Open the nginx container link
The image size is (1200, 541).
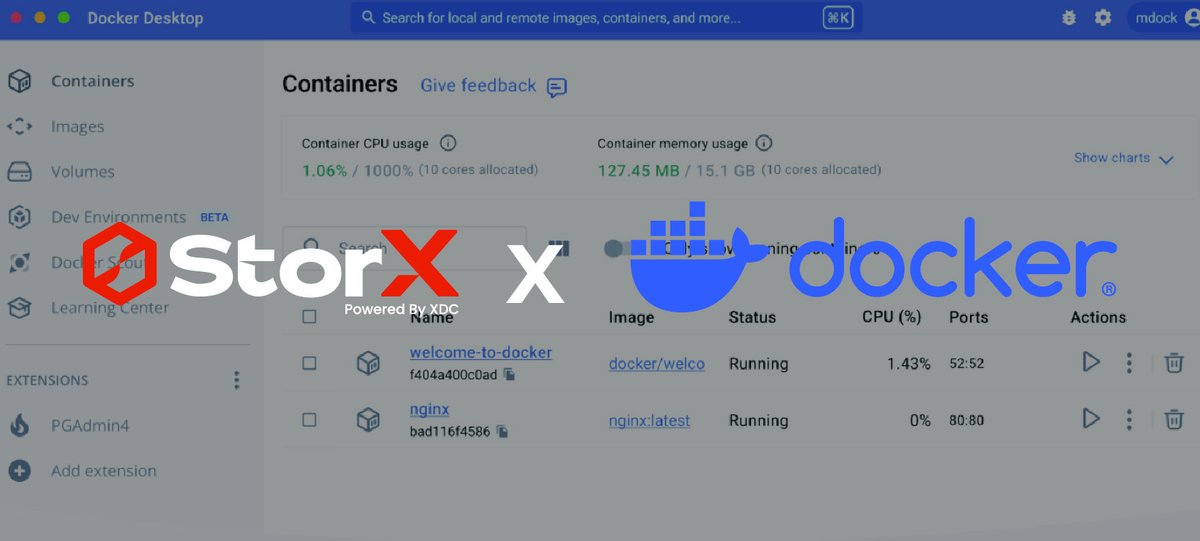[429, 410]
